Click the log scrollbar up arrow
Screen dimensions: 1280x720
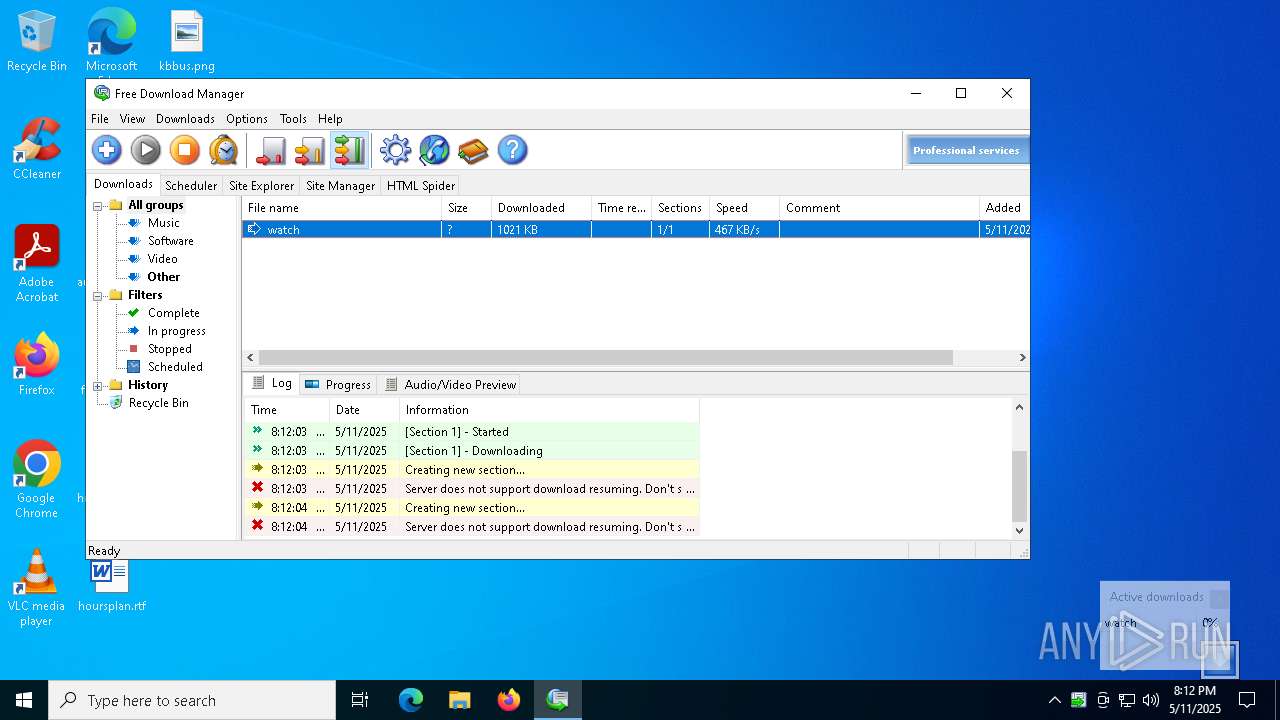(1020, 407)
